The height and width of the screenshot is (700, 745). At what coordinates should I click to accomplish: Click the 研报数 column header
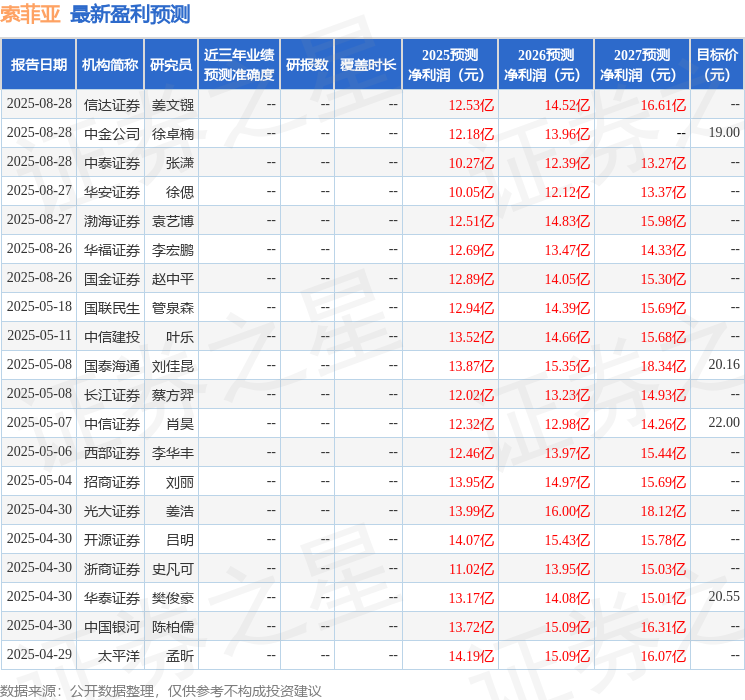(x=307, y=65)
